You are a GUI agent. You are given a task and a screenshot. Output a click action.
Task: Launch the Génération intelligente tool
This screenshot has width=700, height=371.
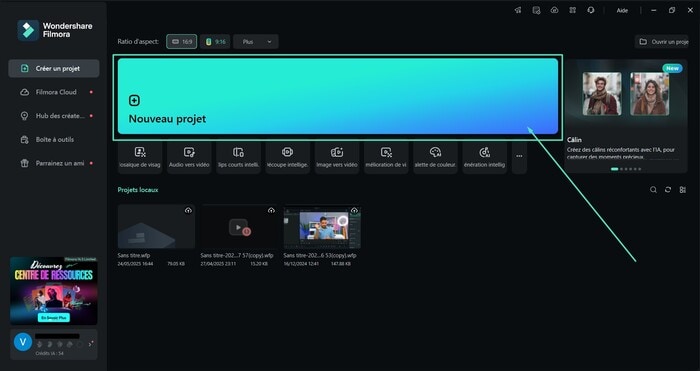click(x=484, y=157)
